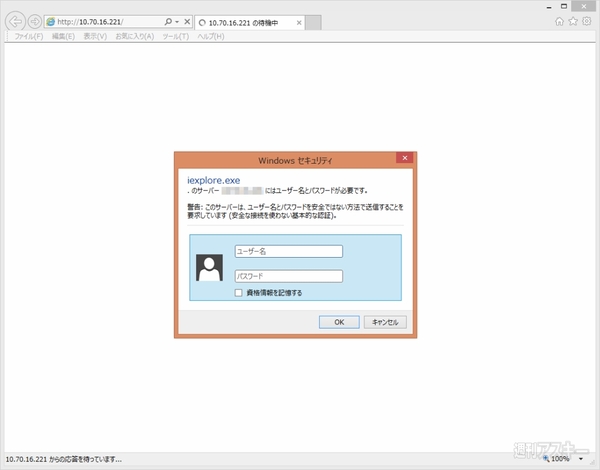Close the Windows セキュリティ dialog

(404, 158)
